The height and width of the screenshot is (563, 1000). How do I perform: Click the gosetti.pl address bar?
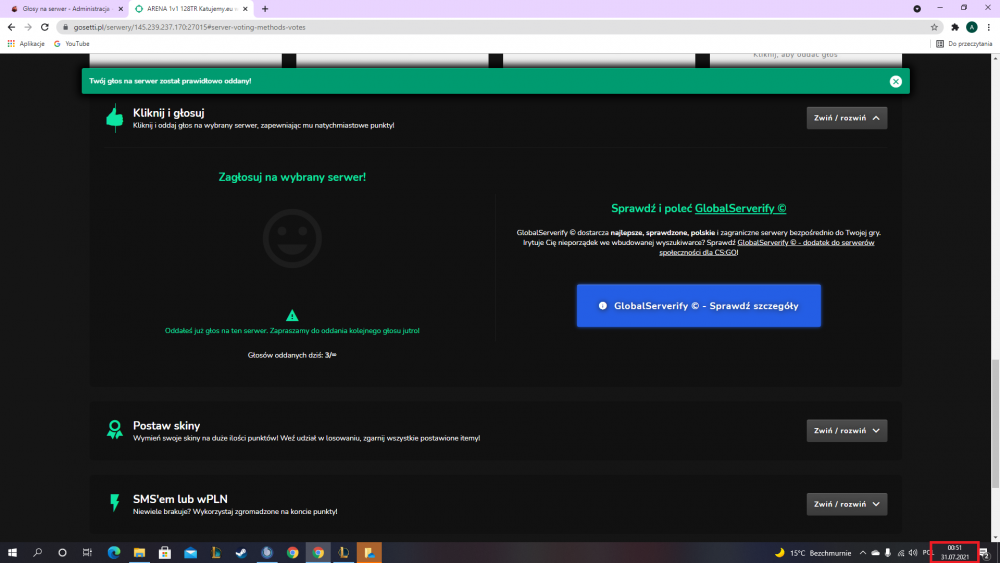point(497,27)
